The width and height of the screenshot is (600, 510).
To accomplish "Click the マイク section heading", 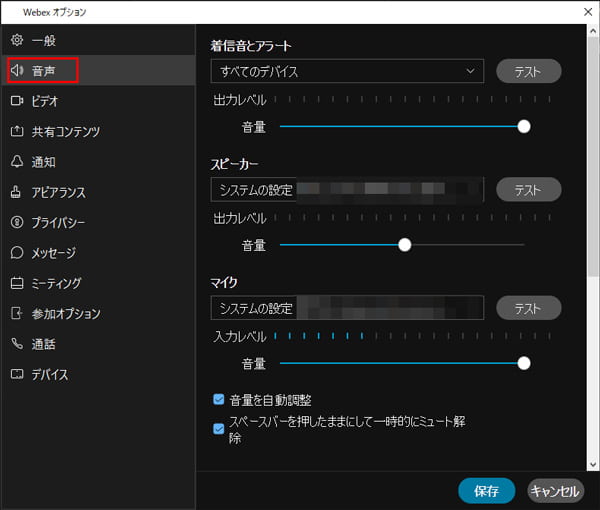I will tap(224, 282).
